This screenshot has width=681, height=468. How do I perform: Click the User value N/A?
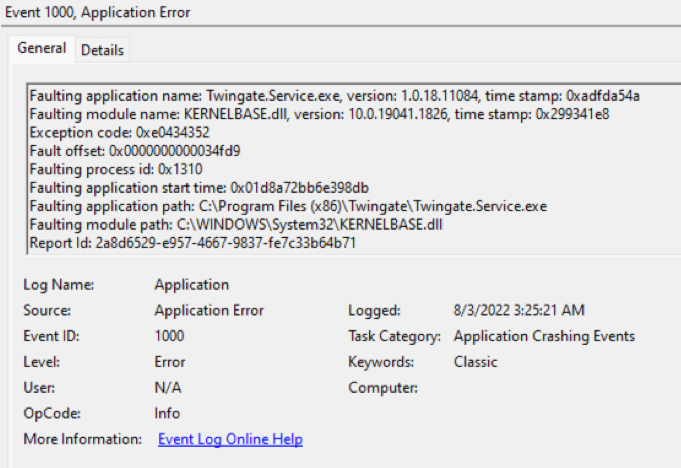[x=168, y=388]
